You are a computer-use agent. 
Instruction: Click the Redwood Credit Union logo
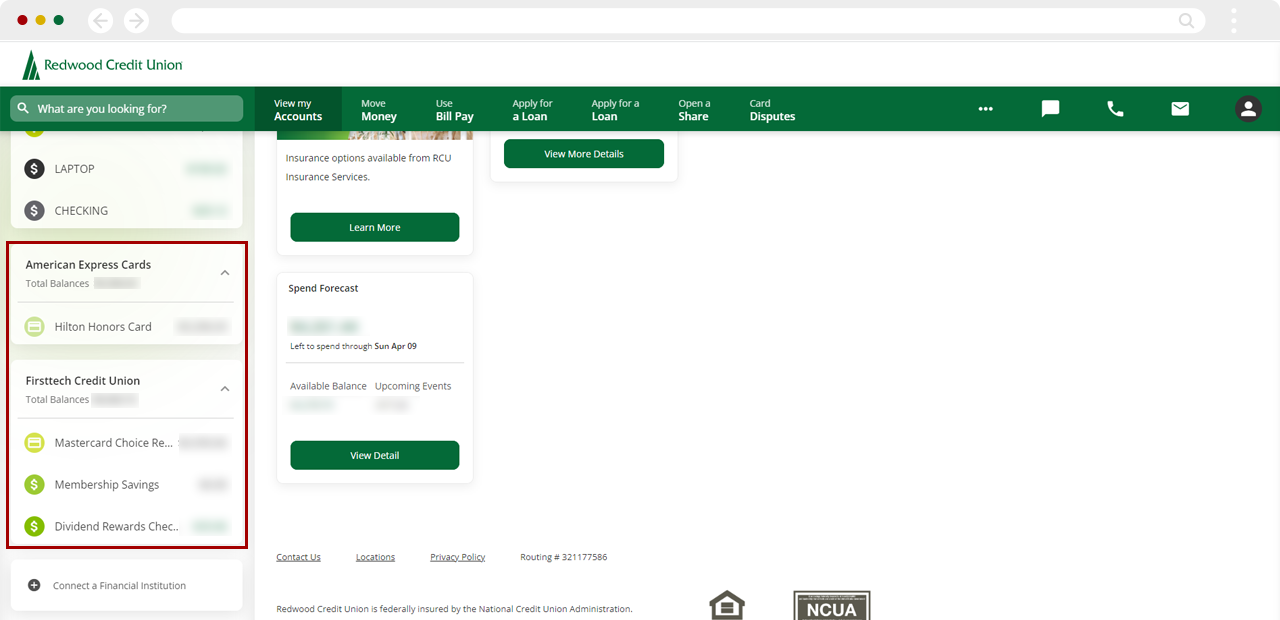coord(102,65)
